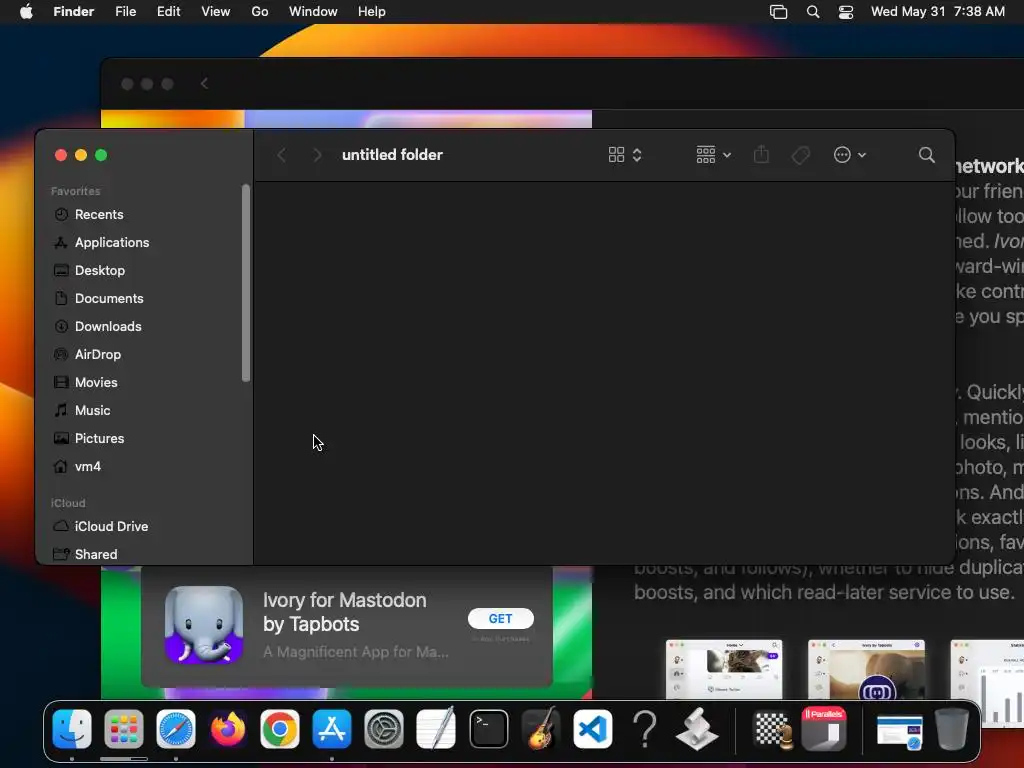1024x768 pixels.
Task: Open the Finder menu
Action: pos(74,12)
